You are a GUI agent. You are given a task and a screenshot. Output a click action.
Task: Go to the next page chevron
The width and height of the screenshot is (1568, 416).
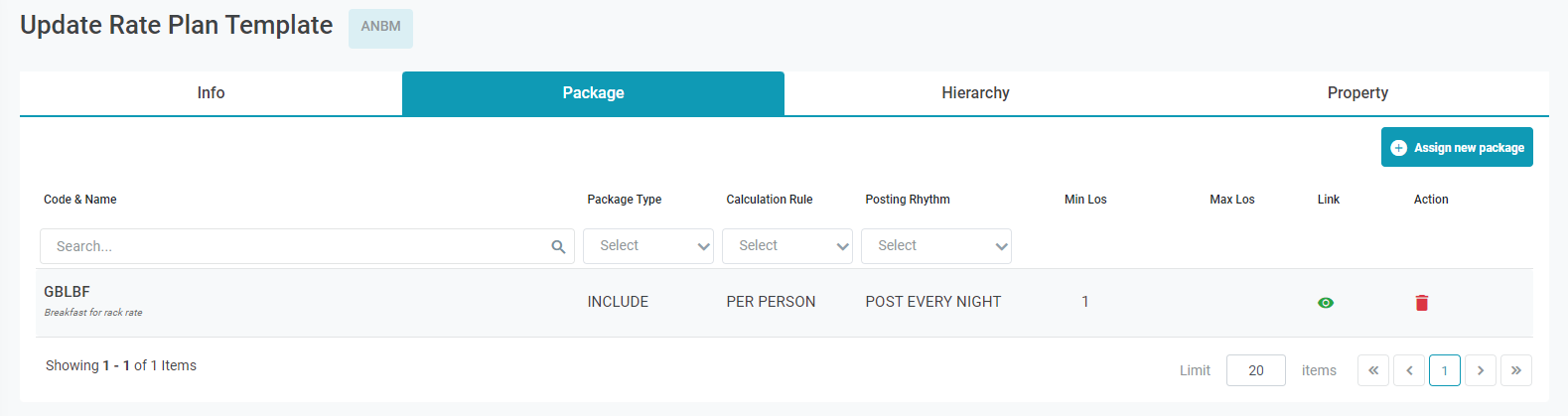click(x=1481, y=370)
